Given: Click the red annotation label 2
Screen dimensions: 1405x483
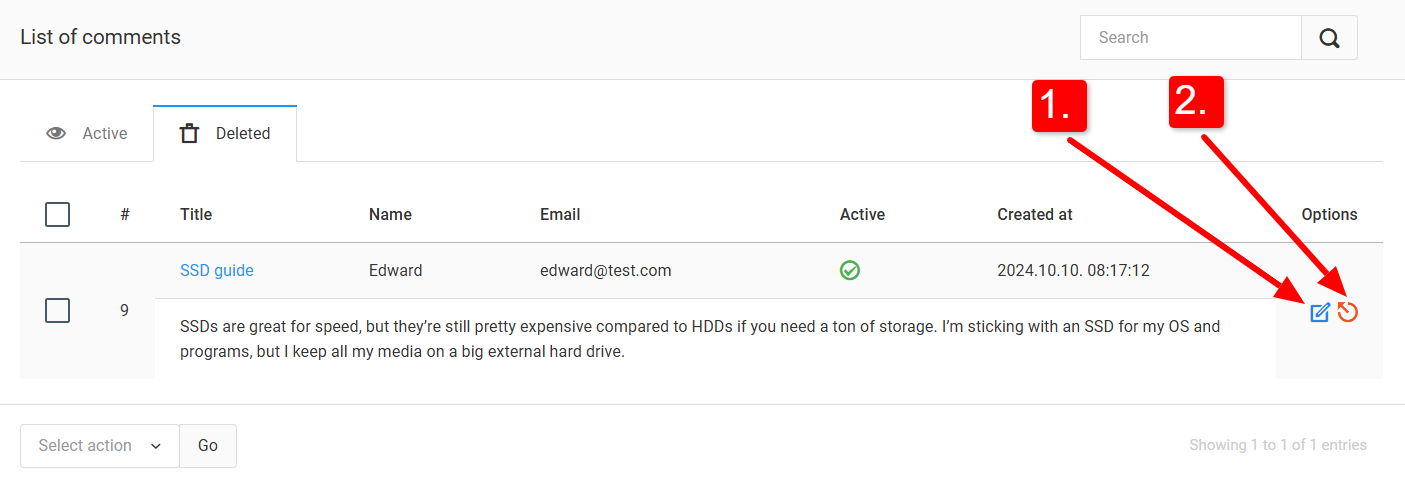Looking at the screenshot, I should coord(1196,101).
